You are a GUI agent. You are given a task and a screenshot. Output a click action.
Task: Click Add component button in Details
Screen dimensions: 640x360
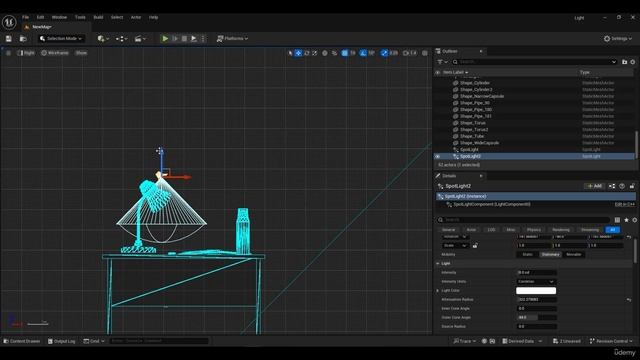coord(595,186)
